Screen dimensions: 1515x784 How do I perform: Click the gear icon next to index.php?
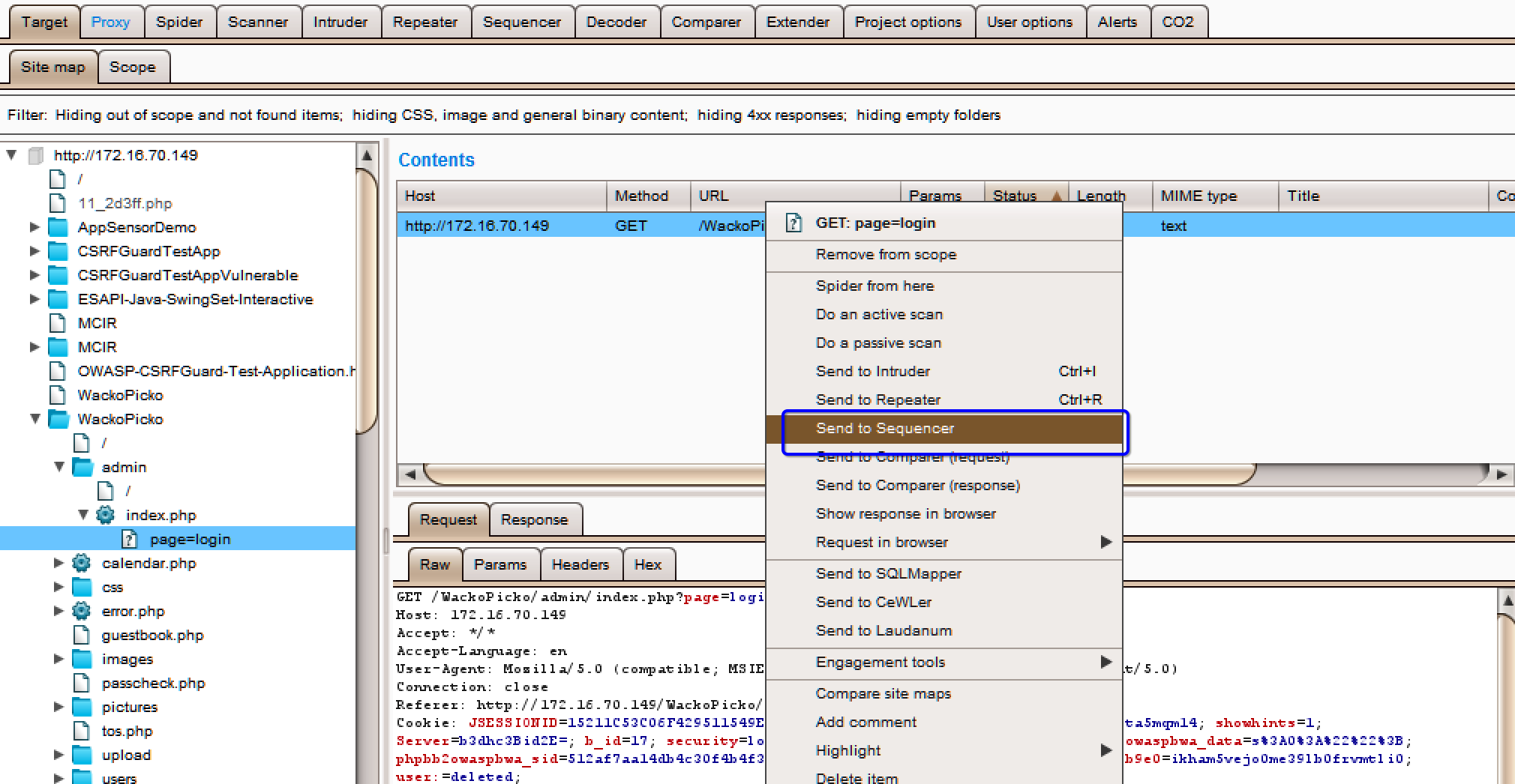[x=104, y=515]
